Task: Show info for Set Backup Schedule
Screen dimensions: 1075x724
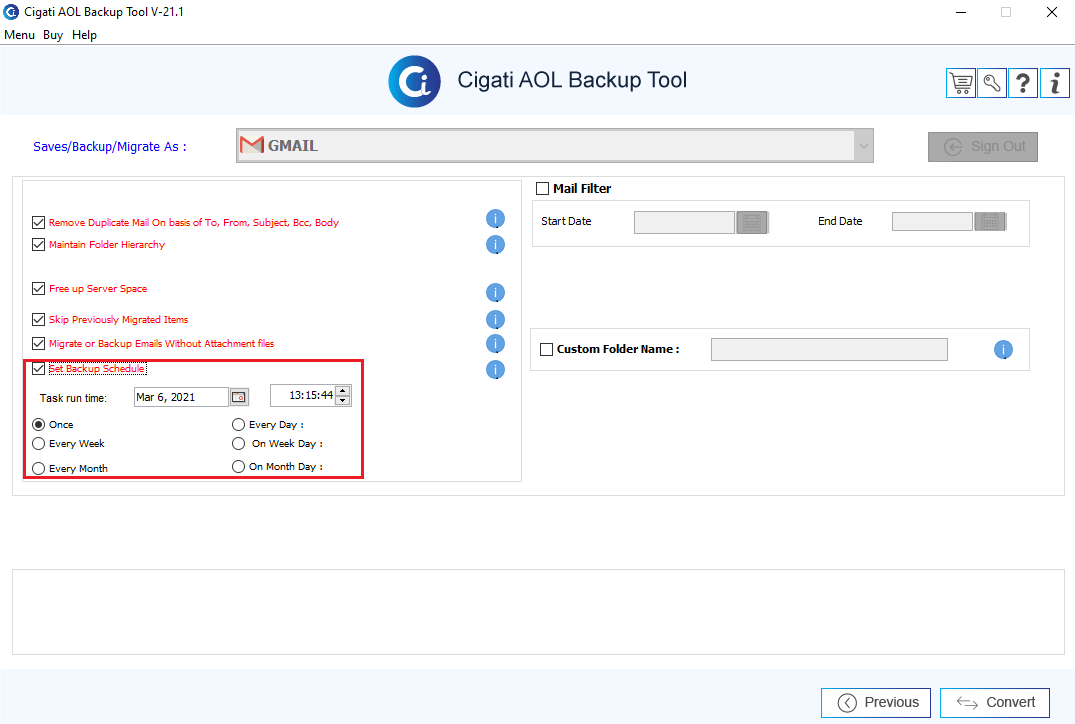Action: 495,370
